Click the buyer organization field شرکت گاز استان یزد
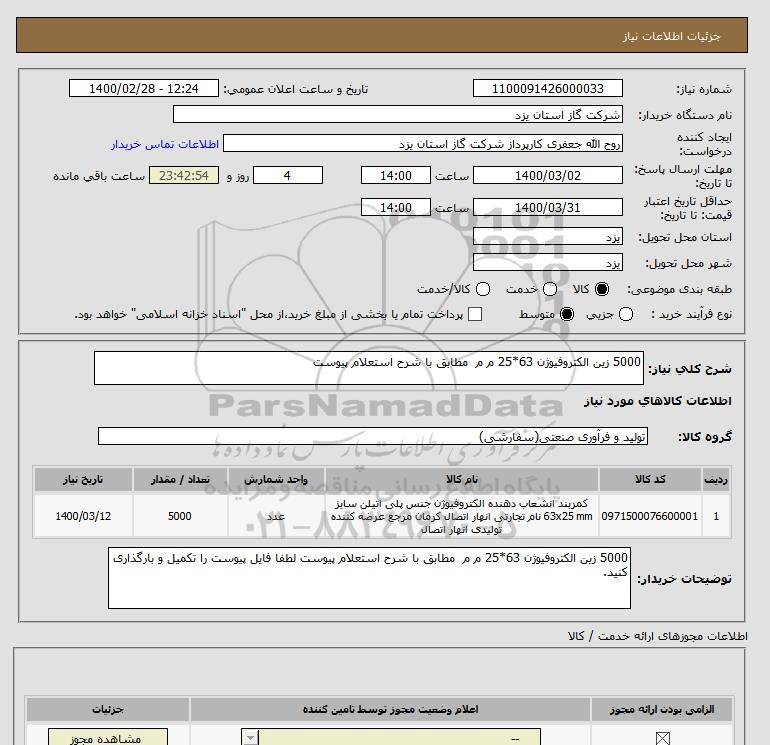The image size is (770, 745). [x=398, y=114]
